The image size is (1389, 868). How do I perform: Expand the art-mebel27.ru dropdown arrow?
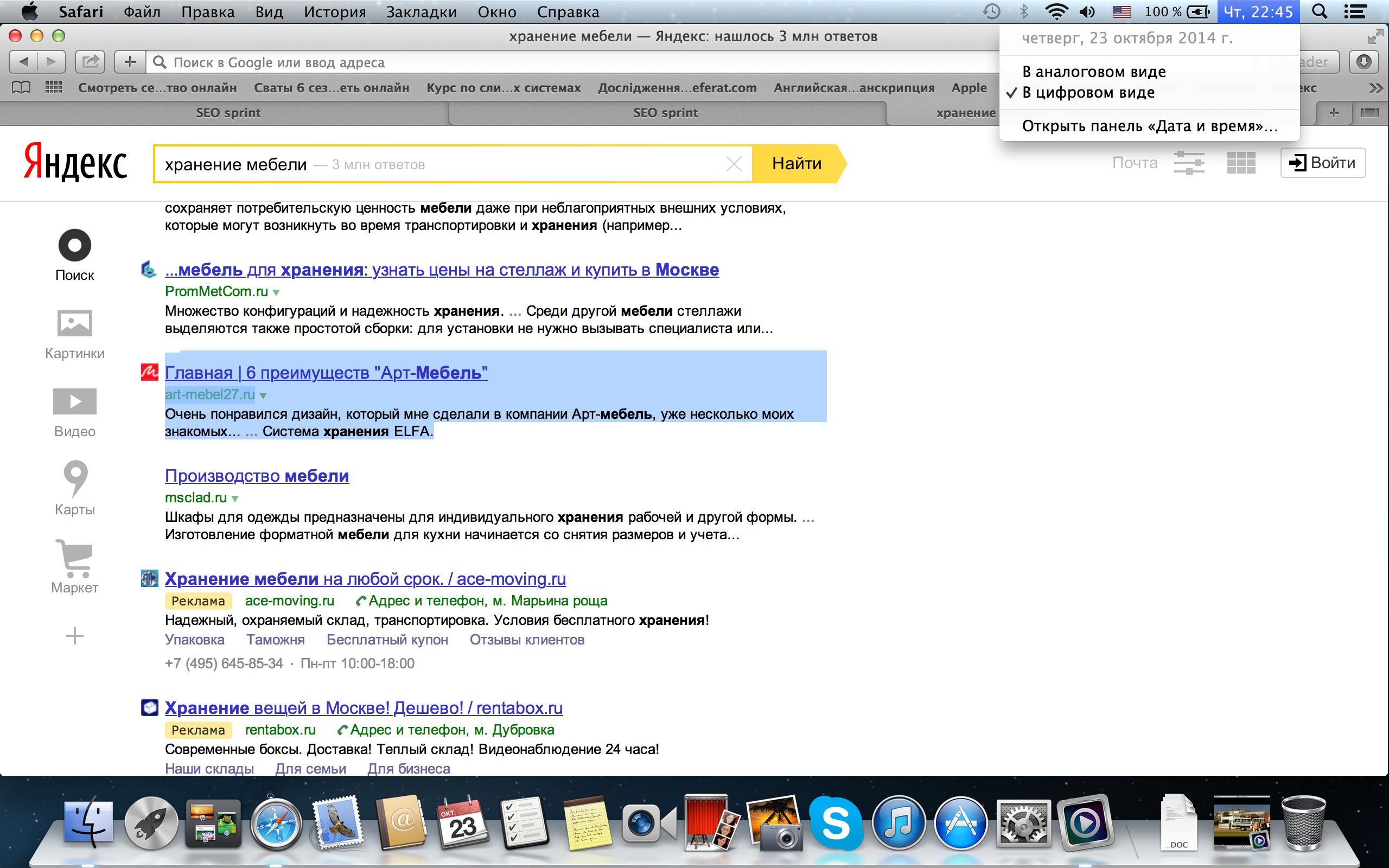click(264, 395)
